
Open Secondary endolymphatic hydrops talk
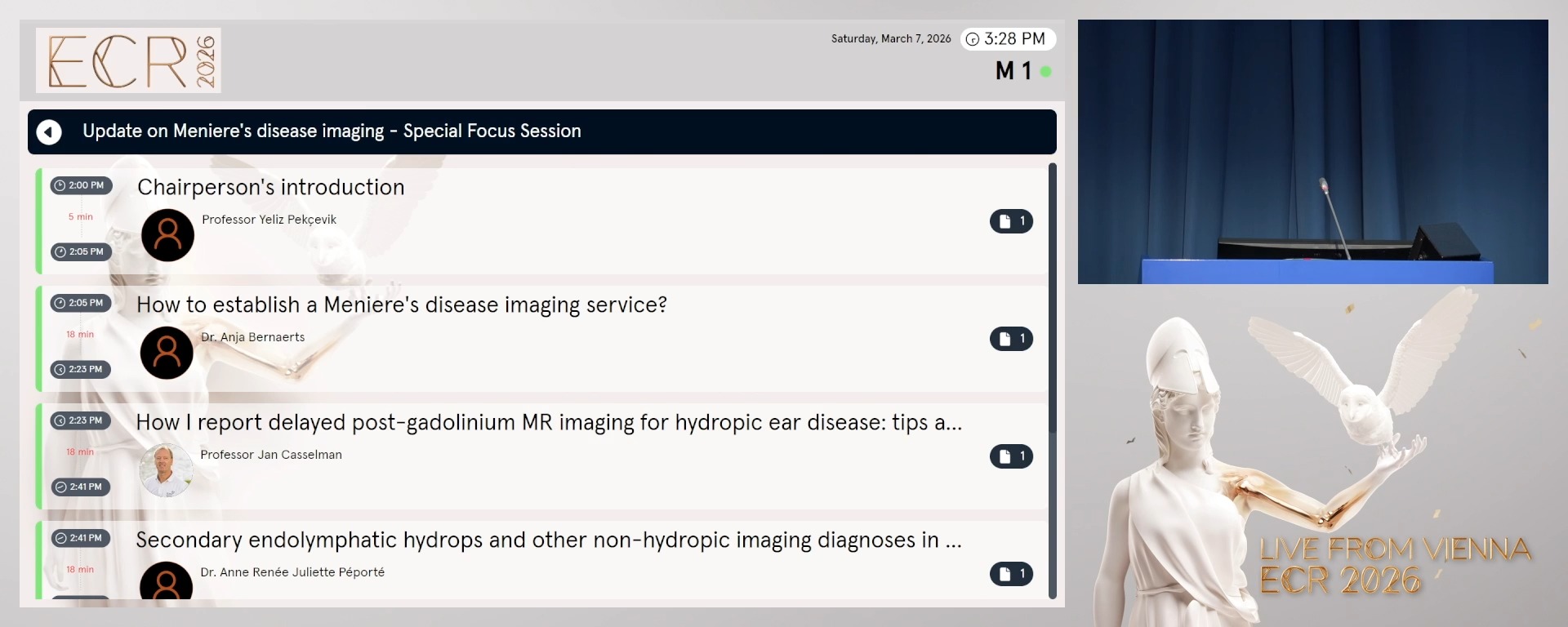pyautogui.click(x=542, y=560)
